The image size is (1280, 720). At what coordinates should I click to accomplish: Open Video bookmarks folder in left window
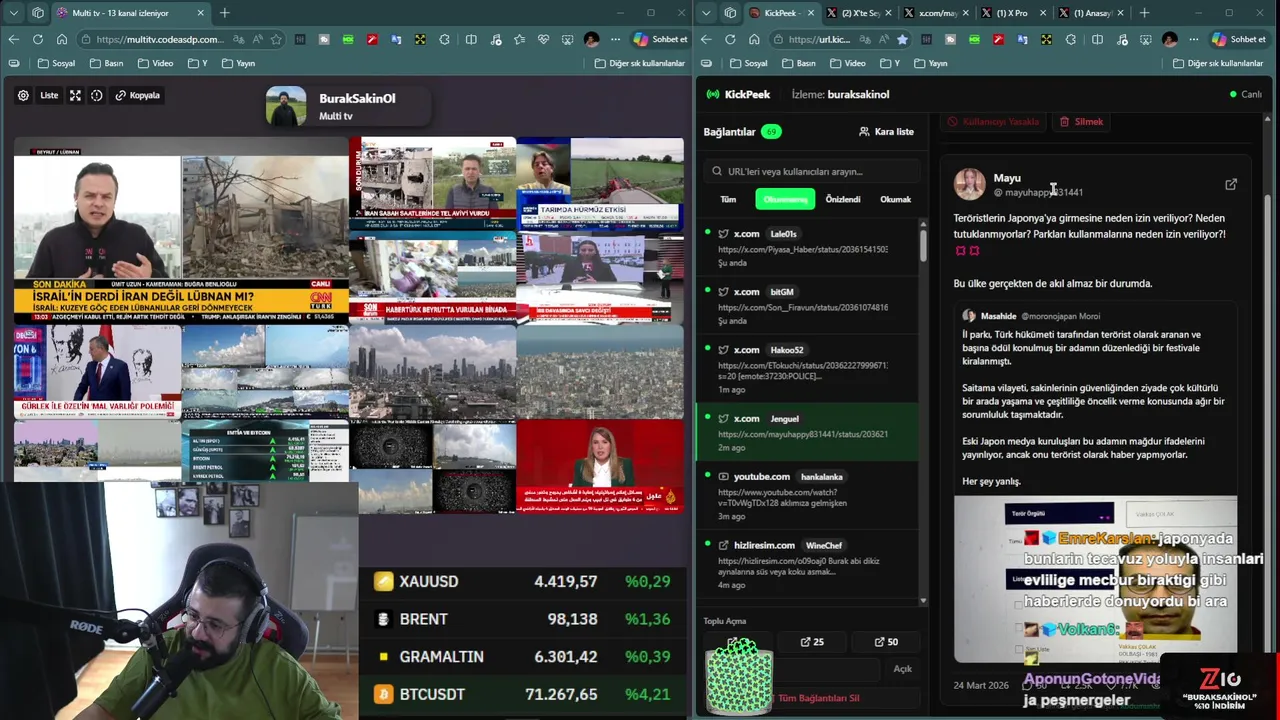155,63
